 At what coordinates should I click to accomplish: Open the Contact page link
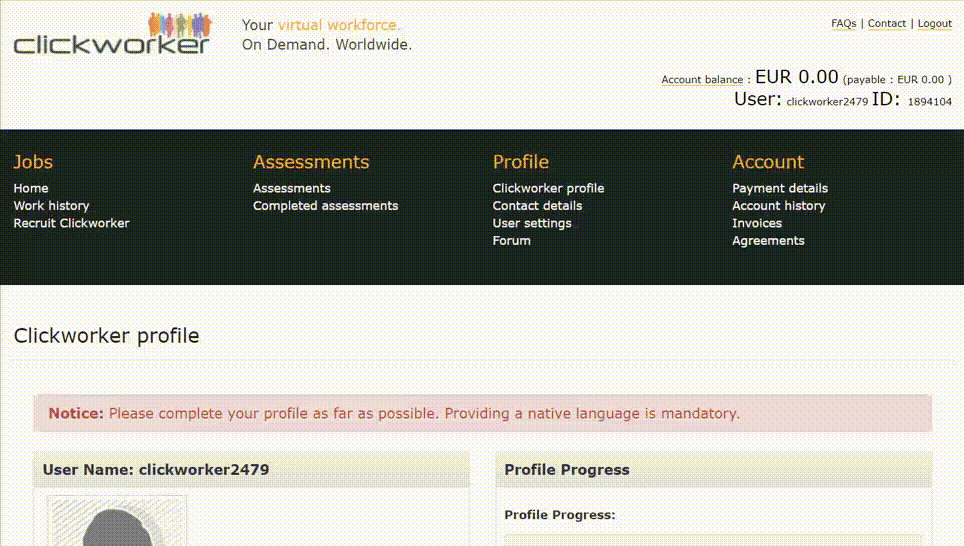(x=886, y=23)
